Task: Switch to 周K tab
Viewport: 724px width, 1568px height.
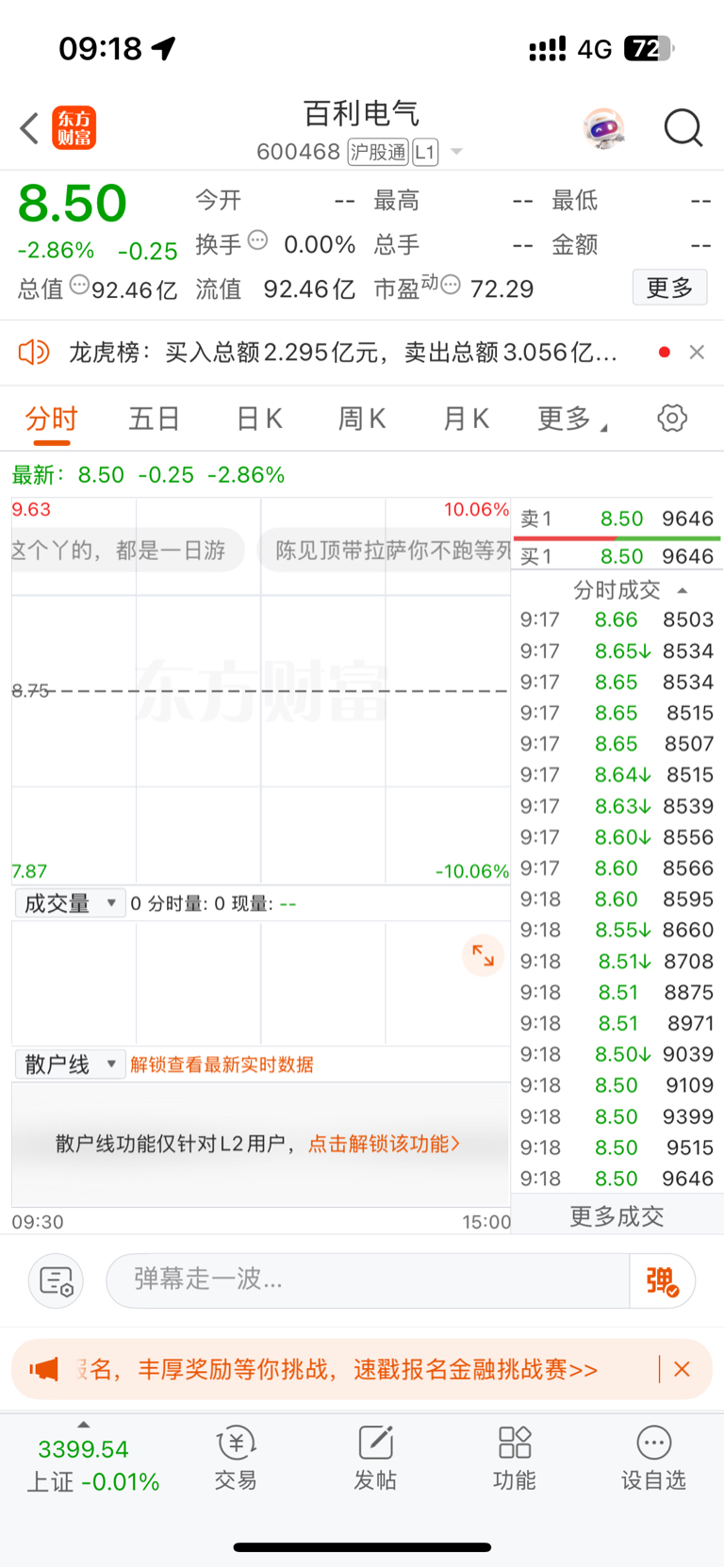Action: point(362,419)
